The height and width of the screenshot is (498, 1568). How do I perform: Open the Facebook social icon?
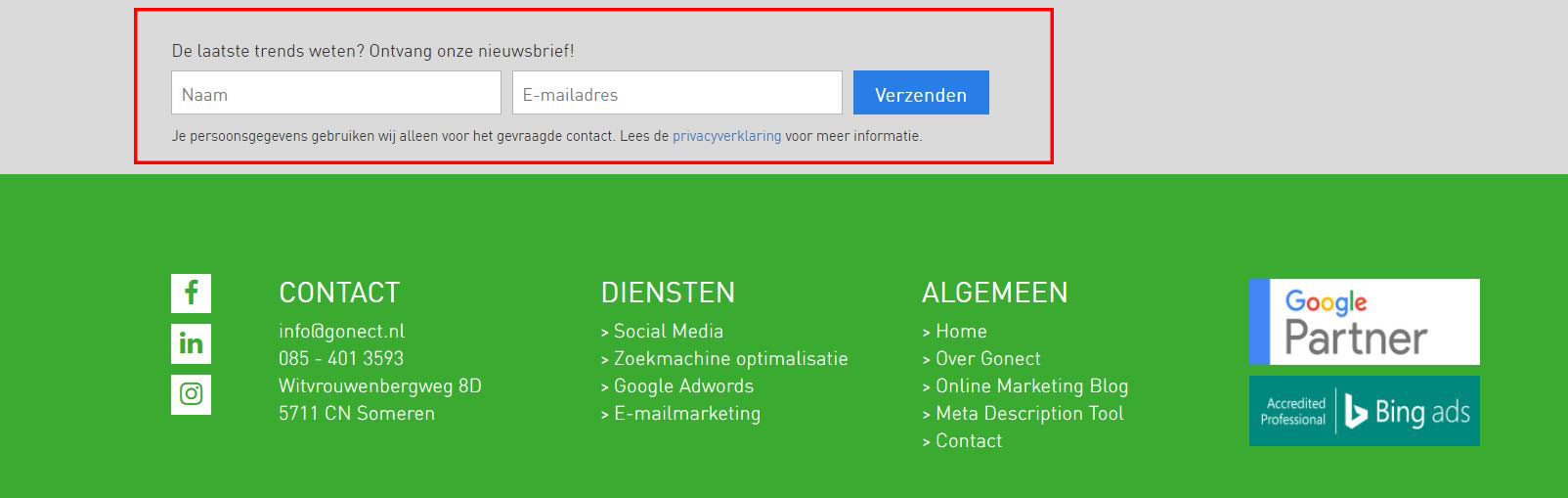coord(191,294)
